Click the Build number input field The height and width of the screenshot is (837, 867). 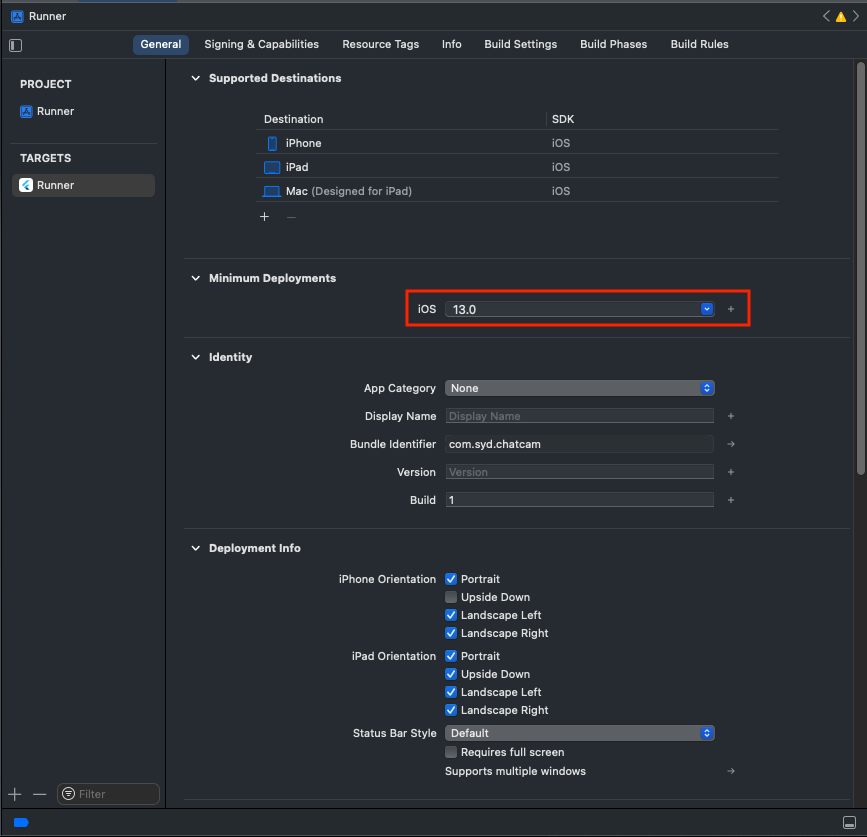click(579, 500)
